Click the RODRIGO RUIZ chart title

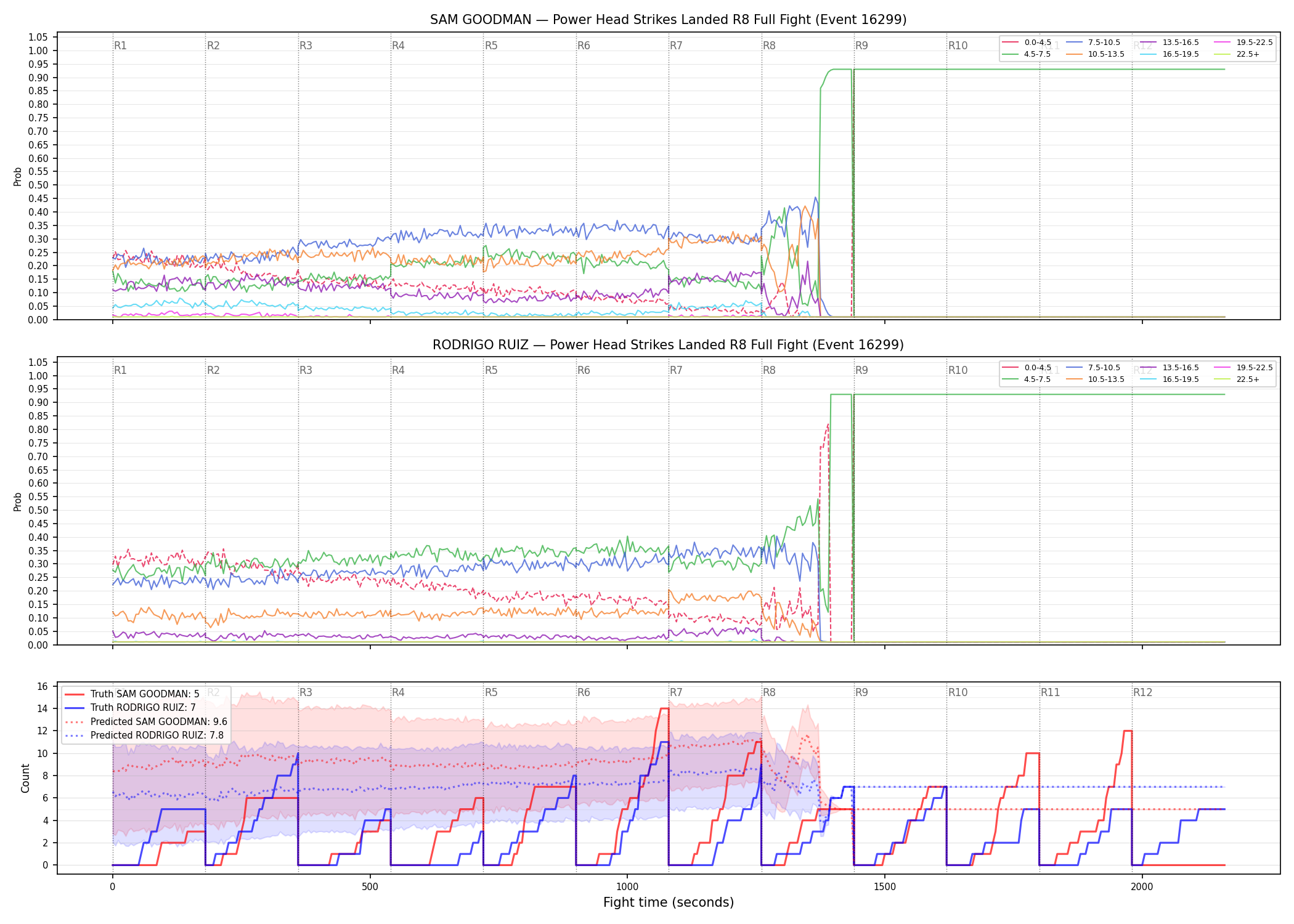669,345
